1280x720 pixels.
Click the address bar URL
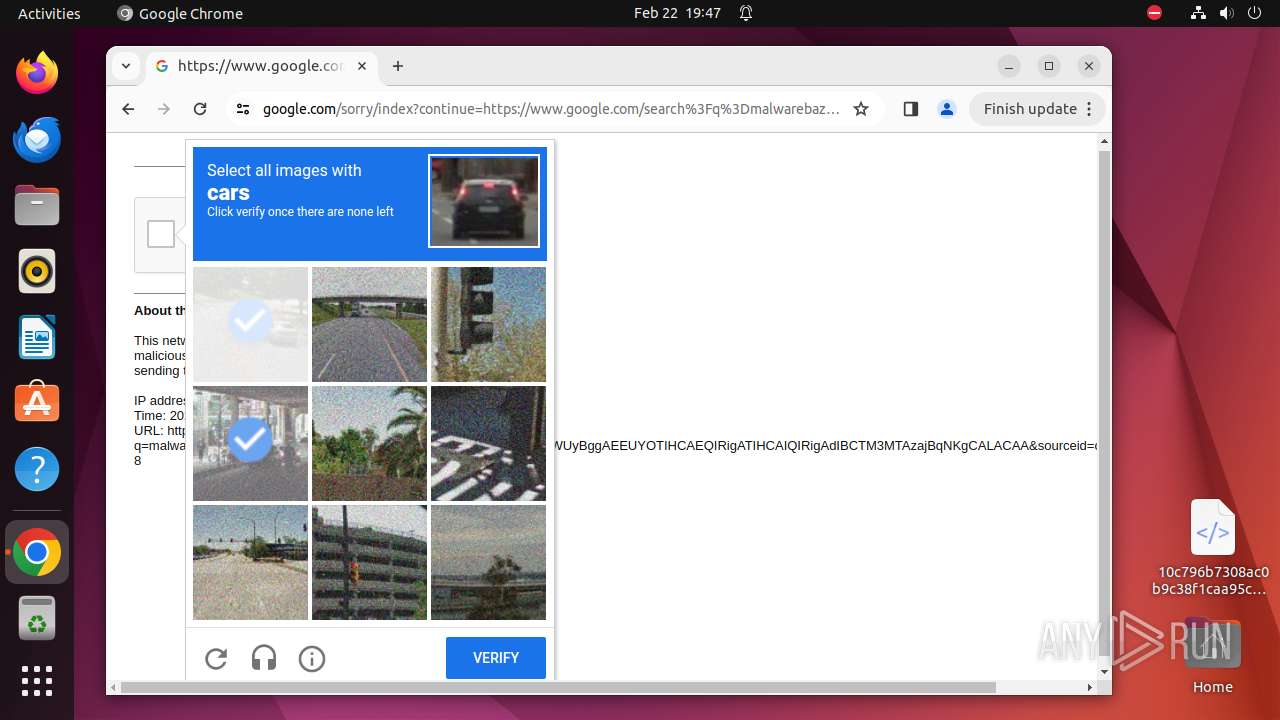coord(551,109)
